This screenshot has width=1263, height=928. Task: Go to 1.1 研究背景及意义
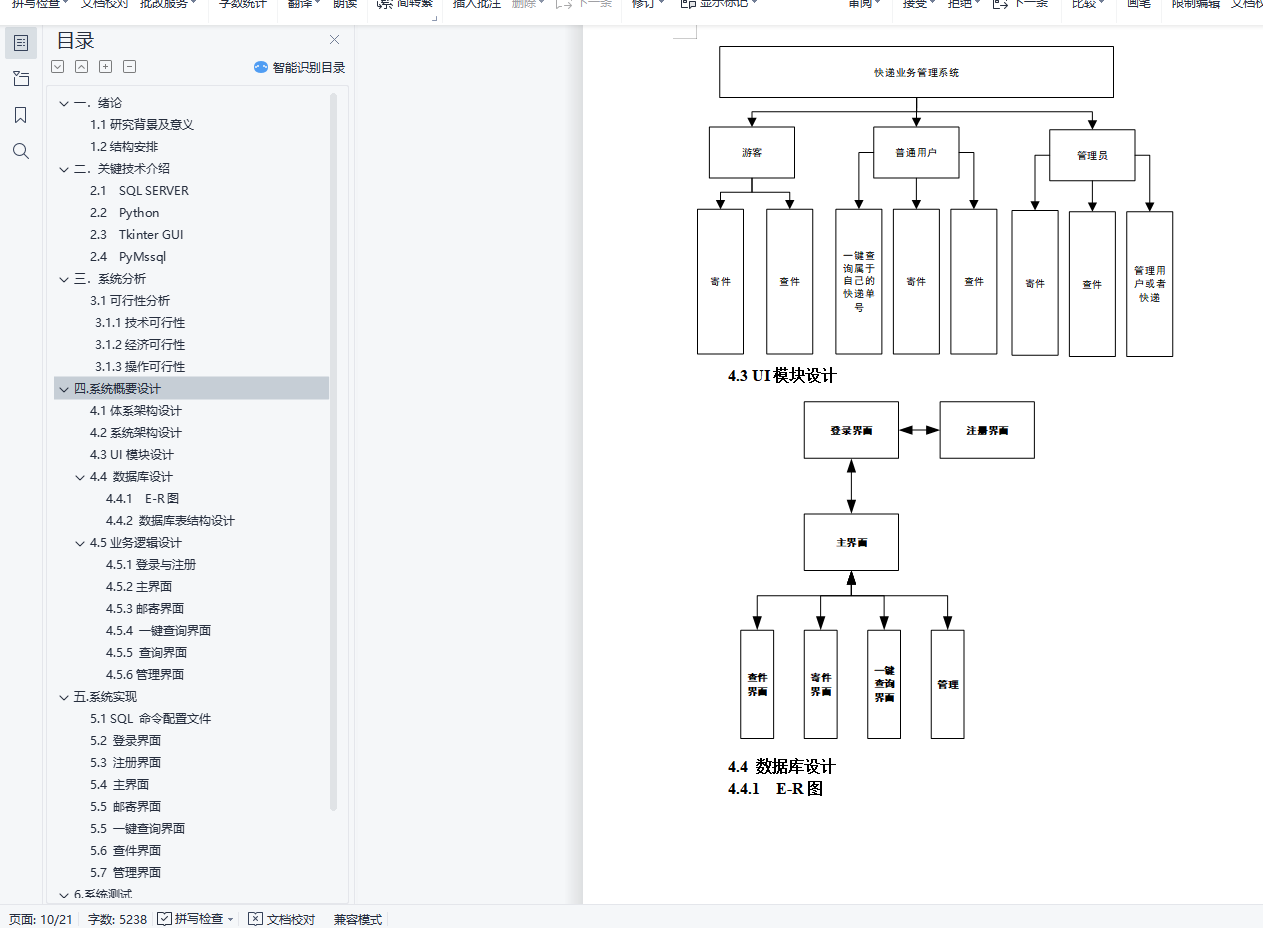pos(142,125)
